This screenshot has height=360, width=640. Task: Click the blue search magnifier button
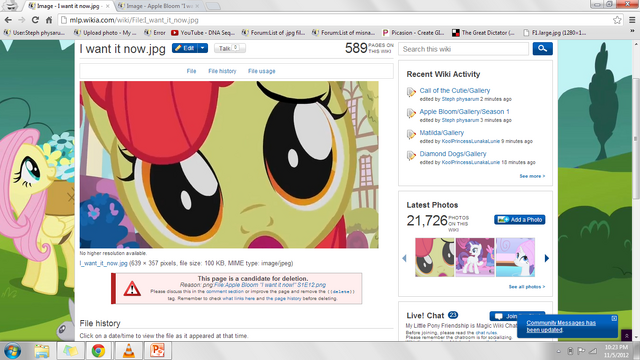coord(542,49)
